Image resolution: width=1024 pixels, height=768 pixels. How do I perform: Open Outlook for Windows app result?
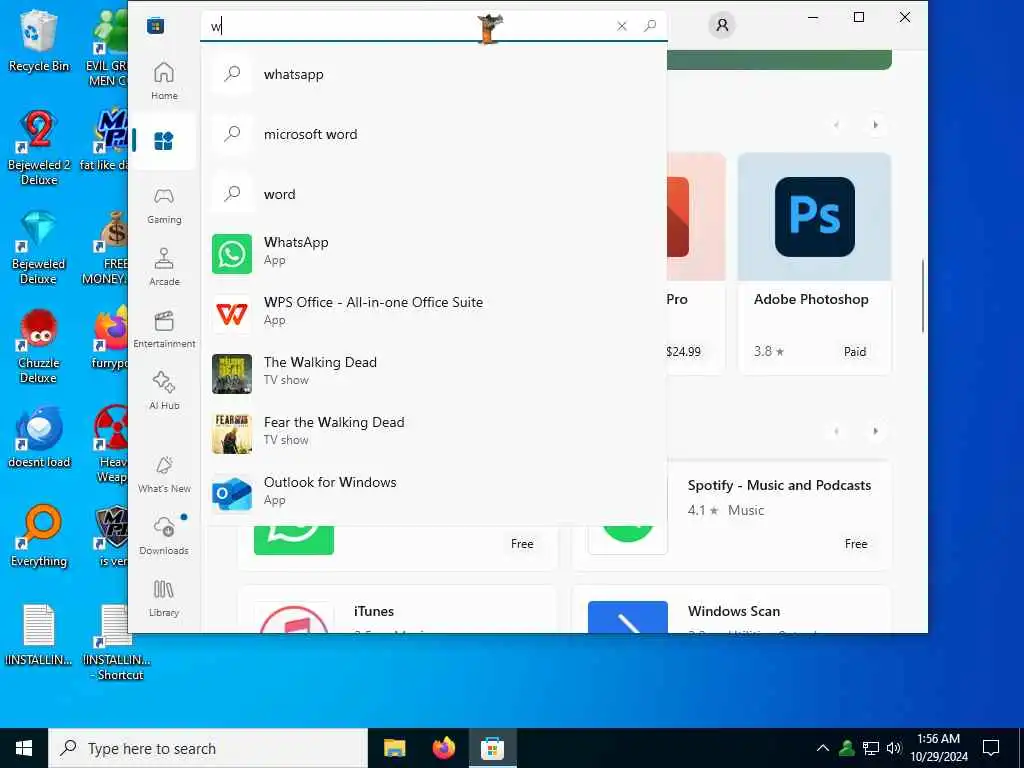point(434,494)
